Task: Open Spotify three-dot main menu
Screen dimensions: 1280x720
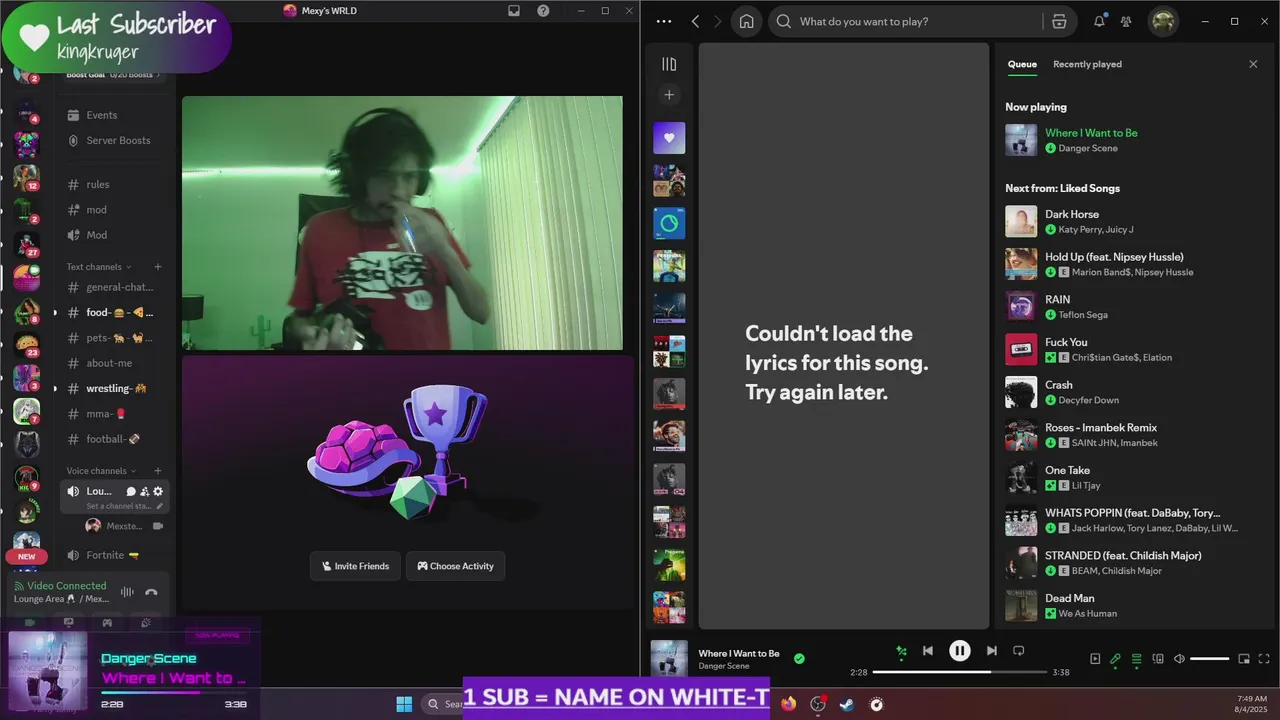Action: click(x=664, y=21)
